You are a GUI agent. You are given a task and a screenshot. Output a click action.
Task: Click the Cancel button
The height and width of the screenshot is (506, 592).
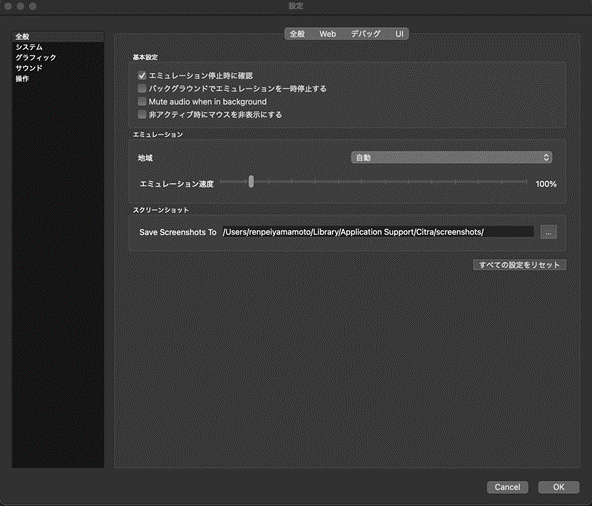point(507,487)
